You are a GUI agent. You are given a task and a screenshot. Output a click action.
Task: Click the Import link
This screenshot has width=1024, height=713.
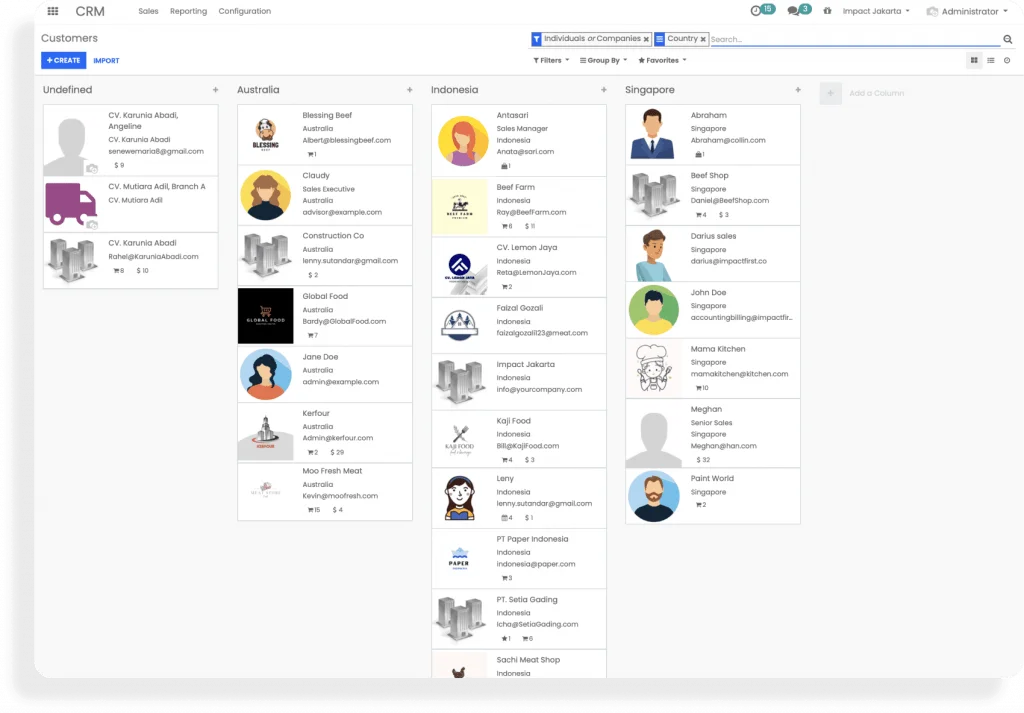[x=106, y=60]
